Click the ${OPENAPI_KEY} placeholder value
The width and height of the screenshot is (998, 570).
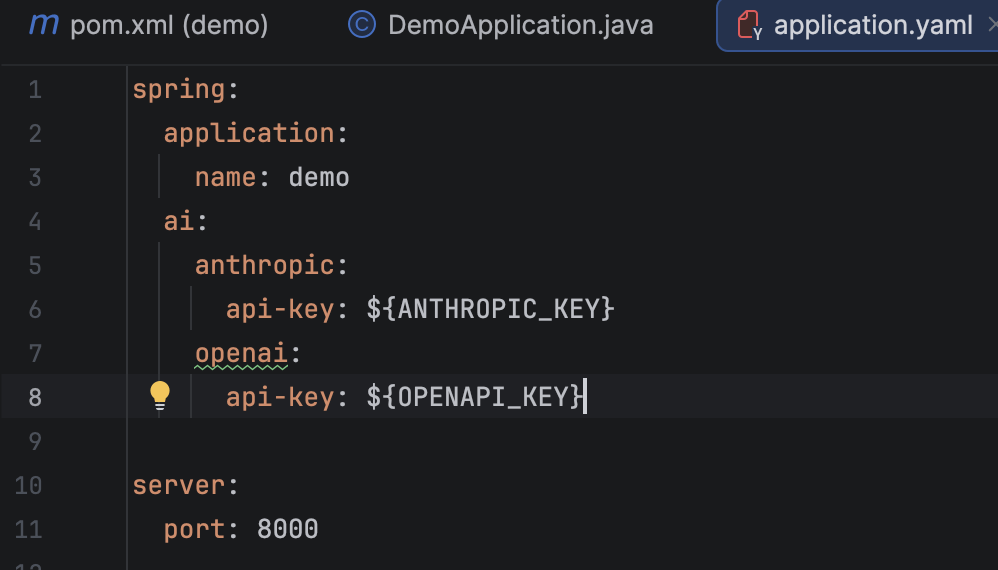pyautogui.click(x=474, y=397)
